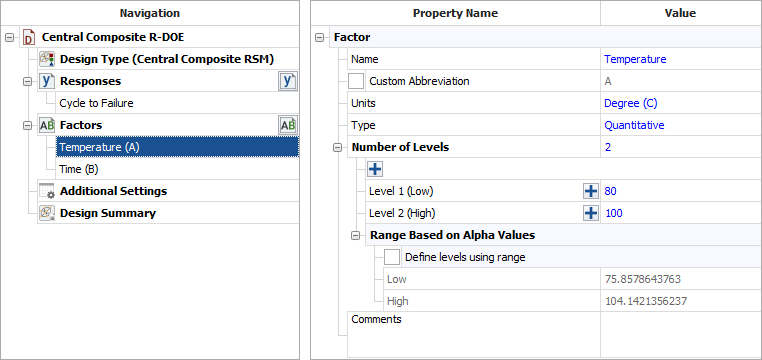Click the add response icon beside Responses
Screen dimensions: 762x360
point(288,81)
